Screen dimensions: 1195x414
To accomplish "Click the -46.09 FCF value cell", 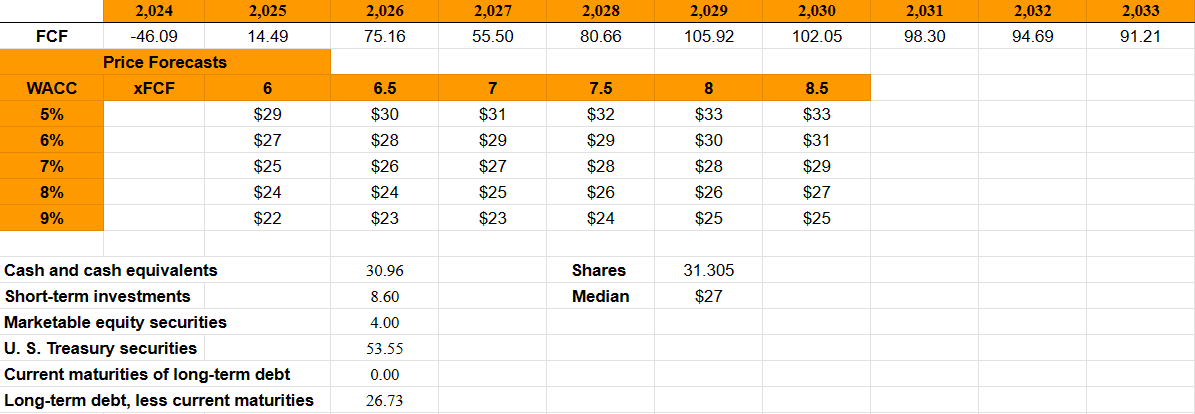I will tap(154, 36).
